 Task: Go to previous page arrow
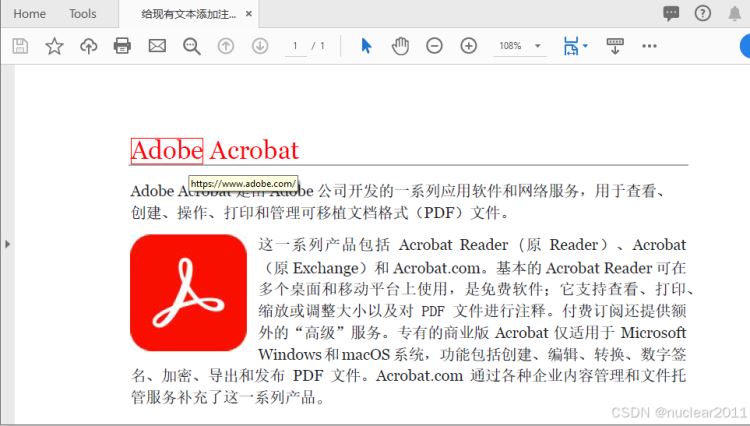[226, 46]
